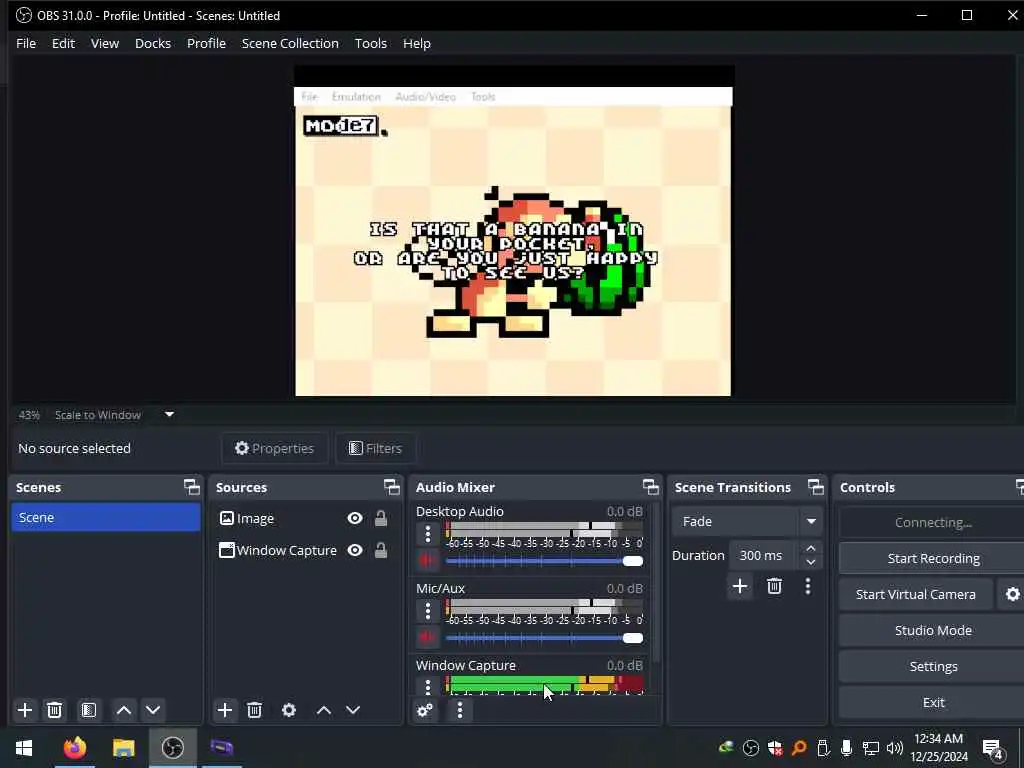Open the Tools menu
This screenshot has width=1024, height=768.
[x=371, y=43]
